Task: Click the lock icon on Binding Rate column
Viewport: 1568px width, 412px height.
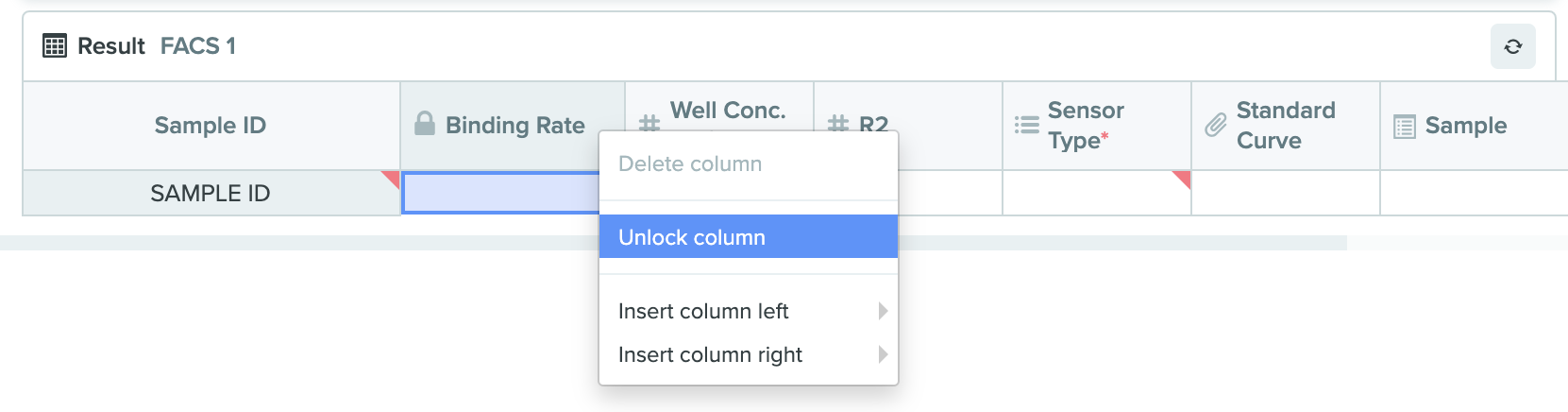Action: [425, 124]
